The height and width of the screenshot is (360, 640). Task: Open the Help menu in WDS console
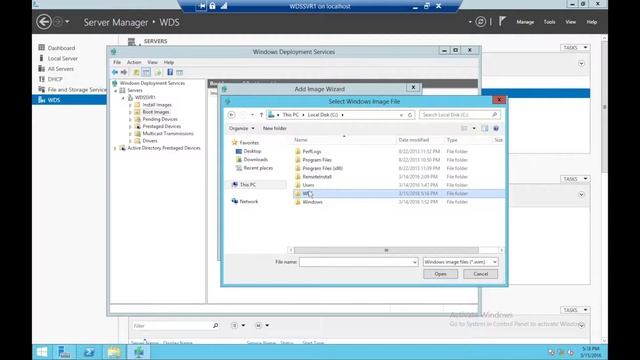(x=169, y=62)
